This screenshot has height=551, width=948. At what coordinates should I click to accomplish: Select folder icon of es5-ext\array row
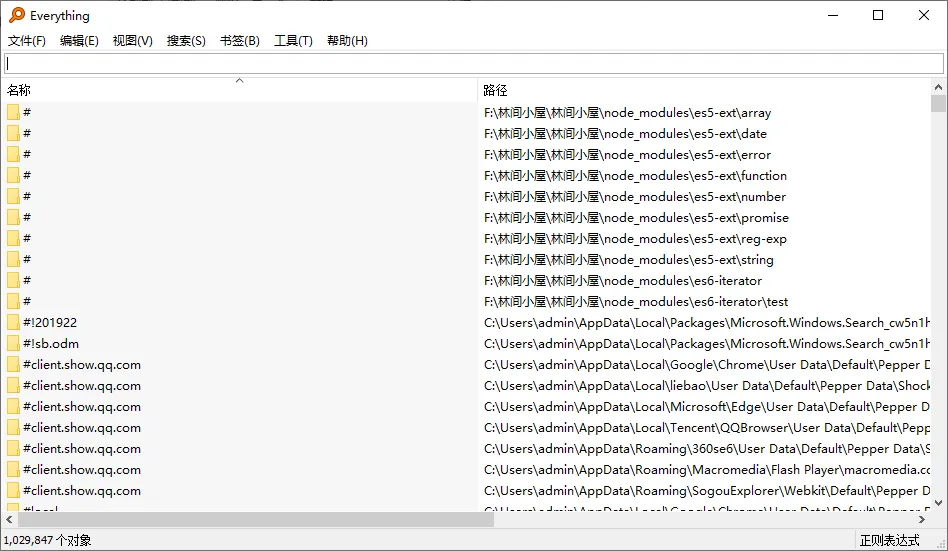point(13,112)
